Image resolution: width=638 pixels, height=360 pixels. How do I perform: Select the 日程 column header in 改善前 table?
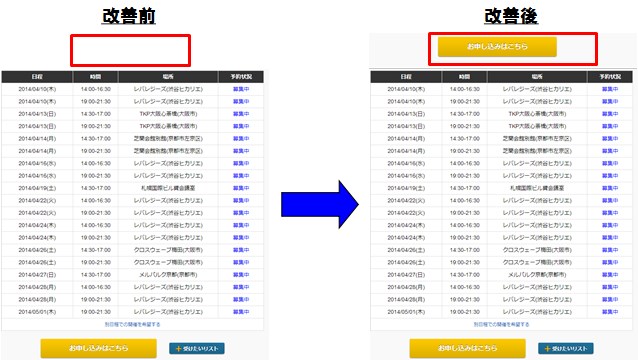(x=37, y=76)
